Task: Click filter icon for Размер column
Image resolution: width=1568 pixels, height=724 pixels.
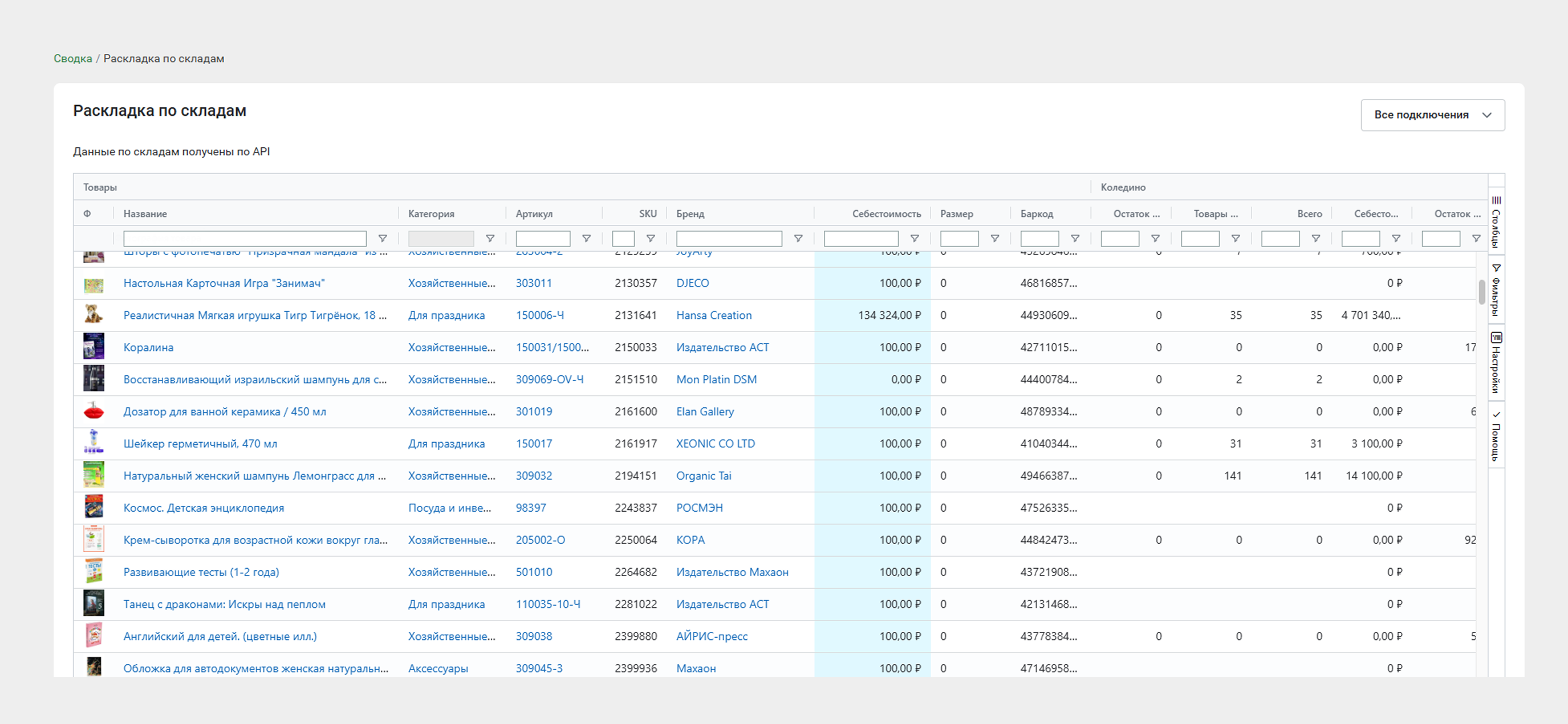Action: coord(995,239)
